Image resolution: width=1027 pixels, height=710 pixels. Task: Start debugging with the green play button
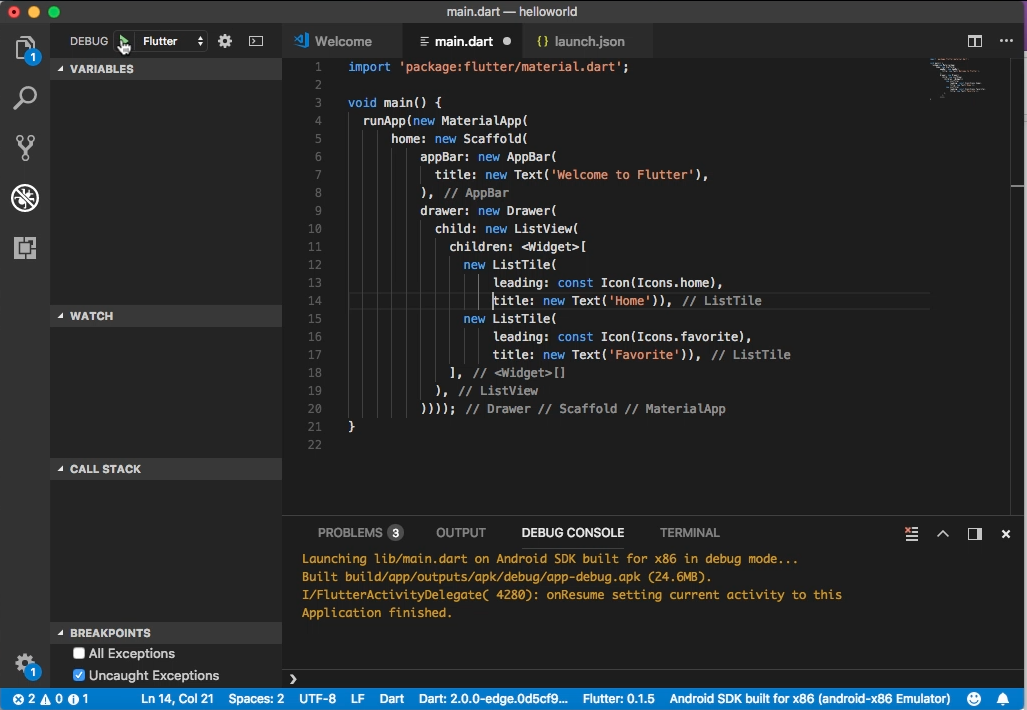pos(123,41)
